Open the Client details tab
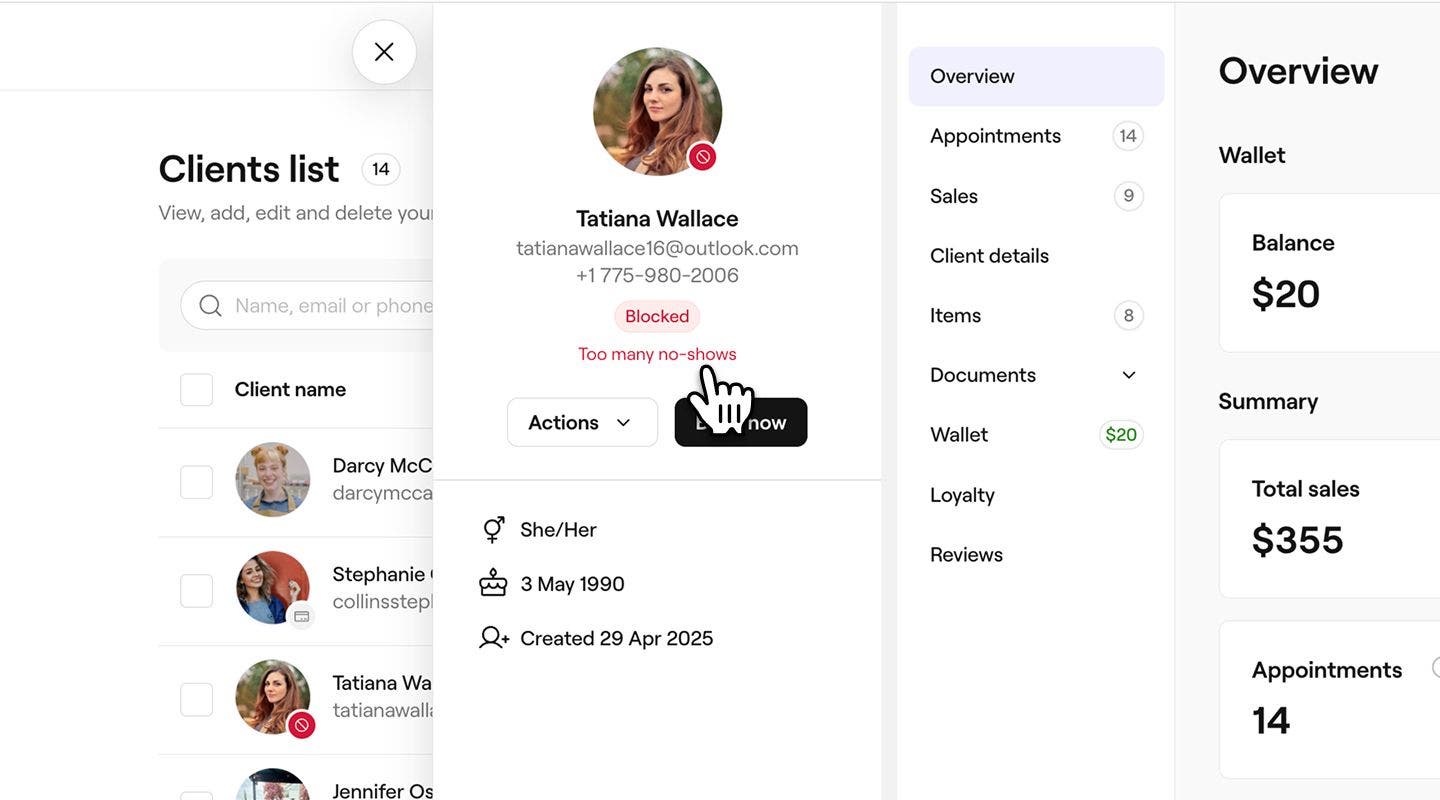This screenshot has height=800, width=1440. click(x=1036, y=256)
